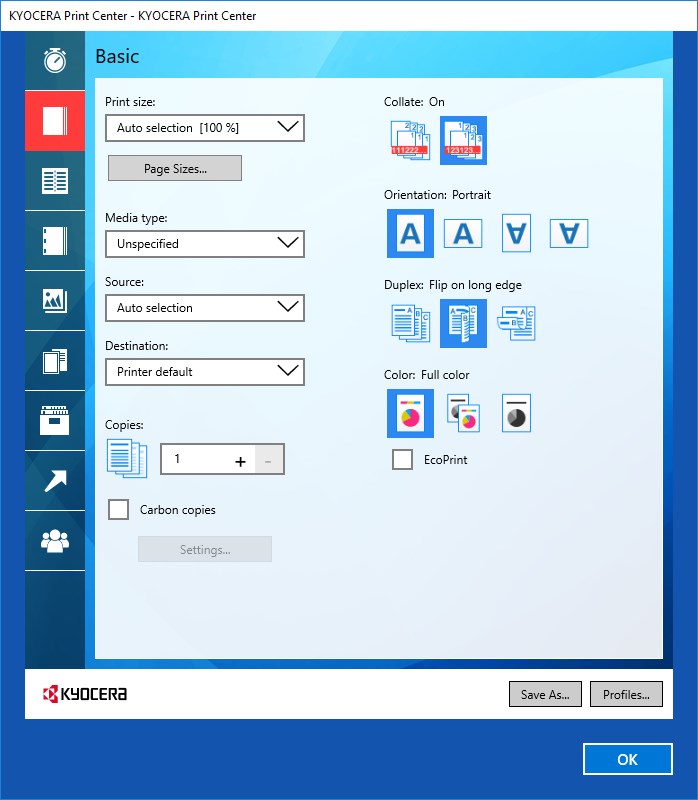This screenshot has height=800, width=698.
Task: Open the Job tab with storage box icon
Action: [55, 420]
